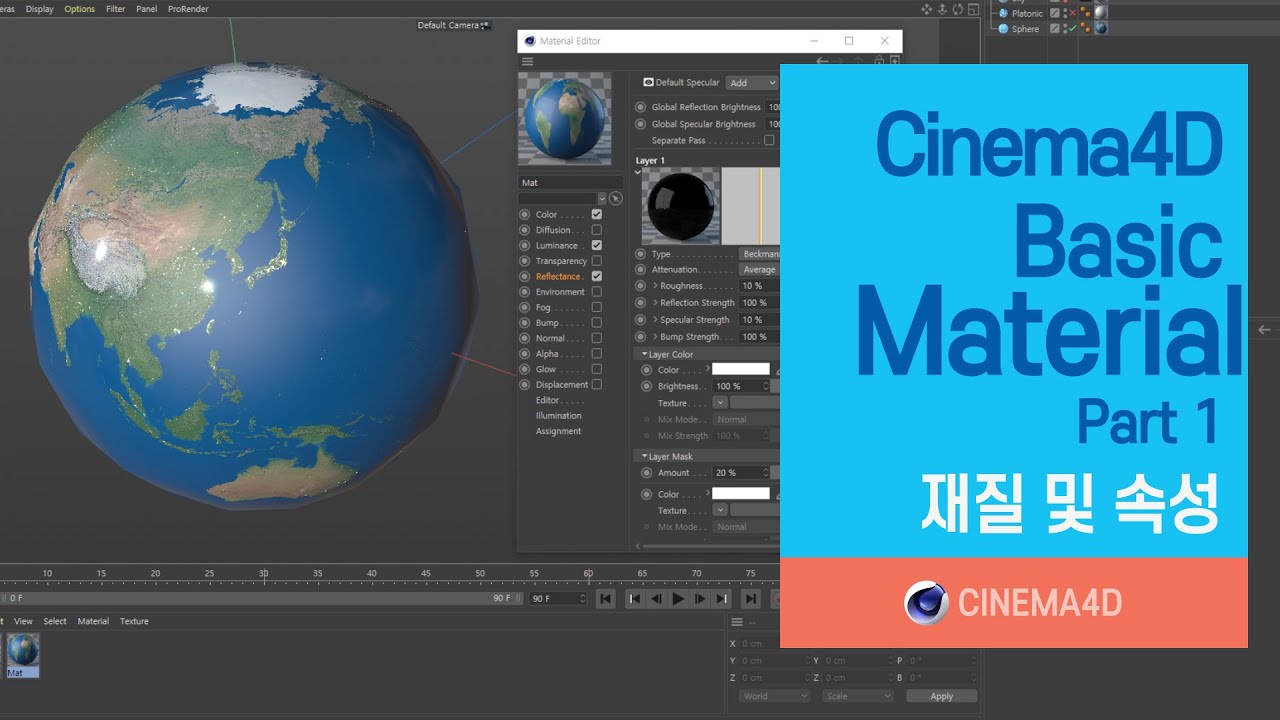Enable the Glow channel checkbox

(x=597, y=369)
